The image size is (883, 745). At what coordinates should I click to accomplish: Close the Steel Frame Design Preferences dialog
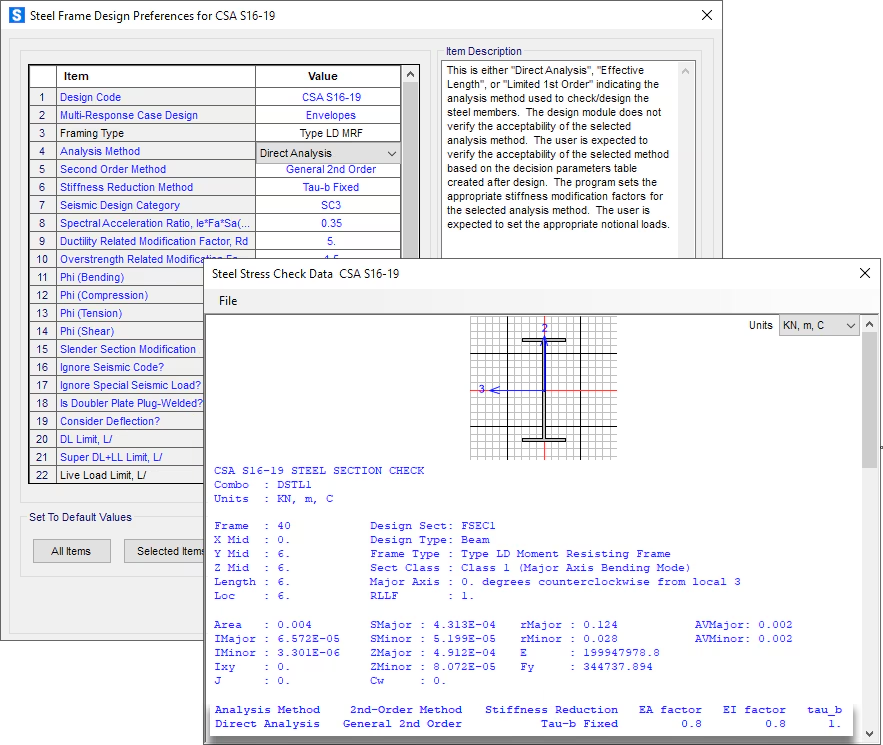click(x=706, y=16)
